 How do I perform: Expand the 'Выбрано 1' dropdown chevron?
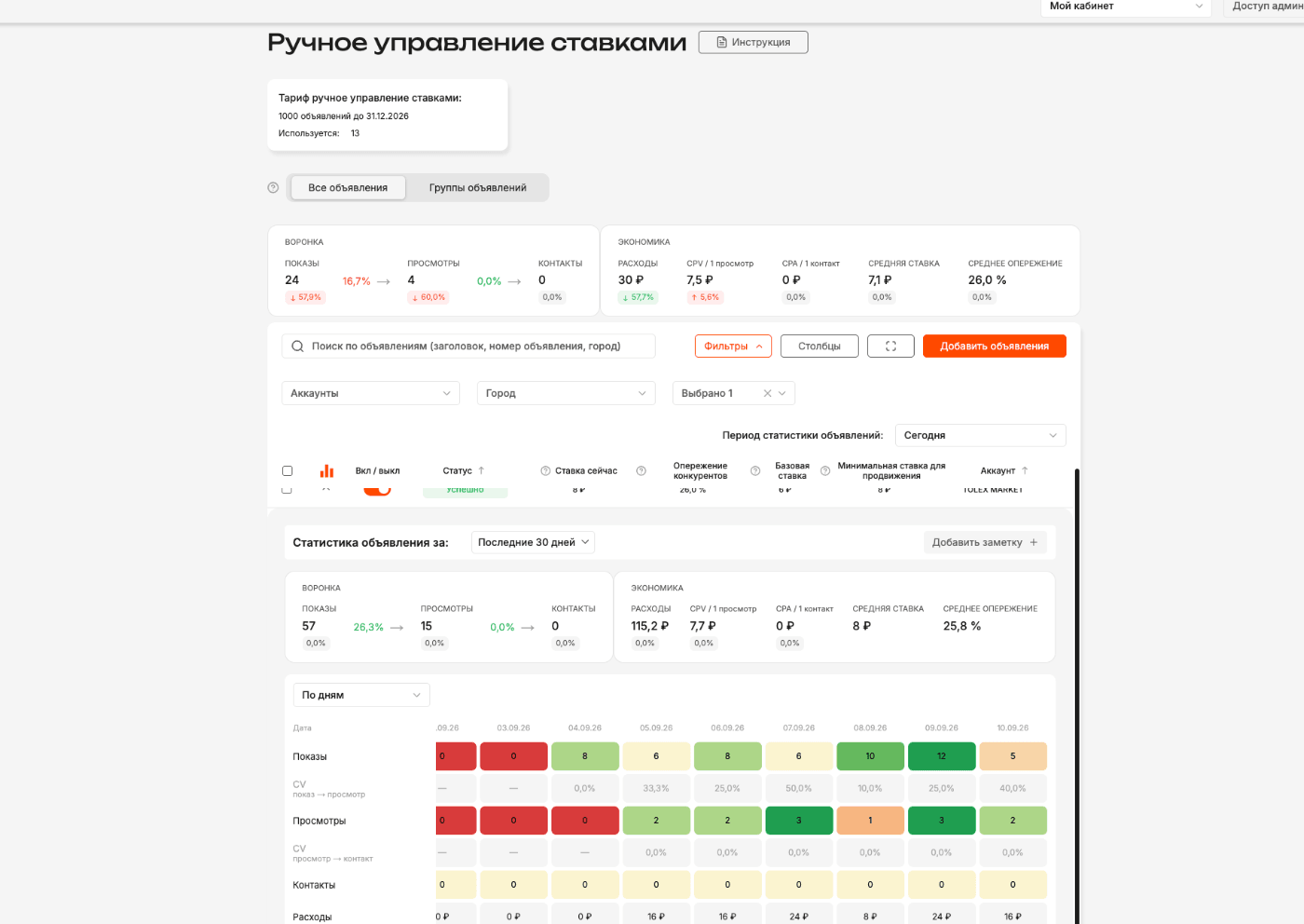pos(782,393)
